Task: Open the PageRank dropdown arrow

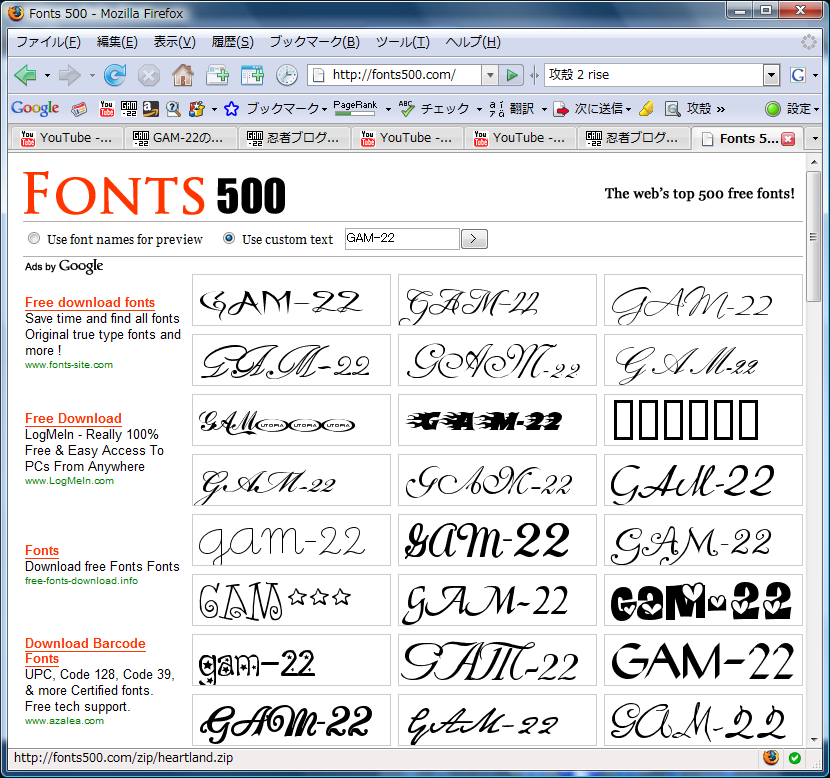Action: point(388,110)
